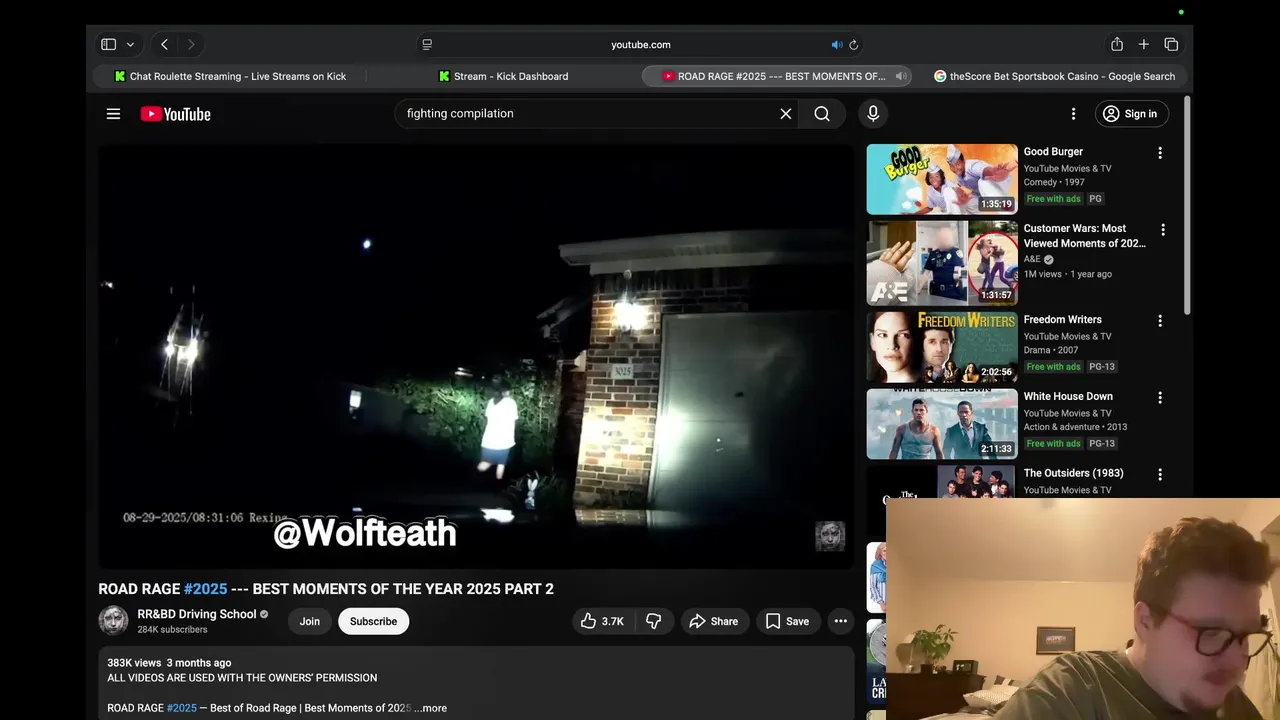This screenshot has height=720, width=1280.
Task: Clear the search query with X
Action: click(x=786, y=114)
